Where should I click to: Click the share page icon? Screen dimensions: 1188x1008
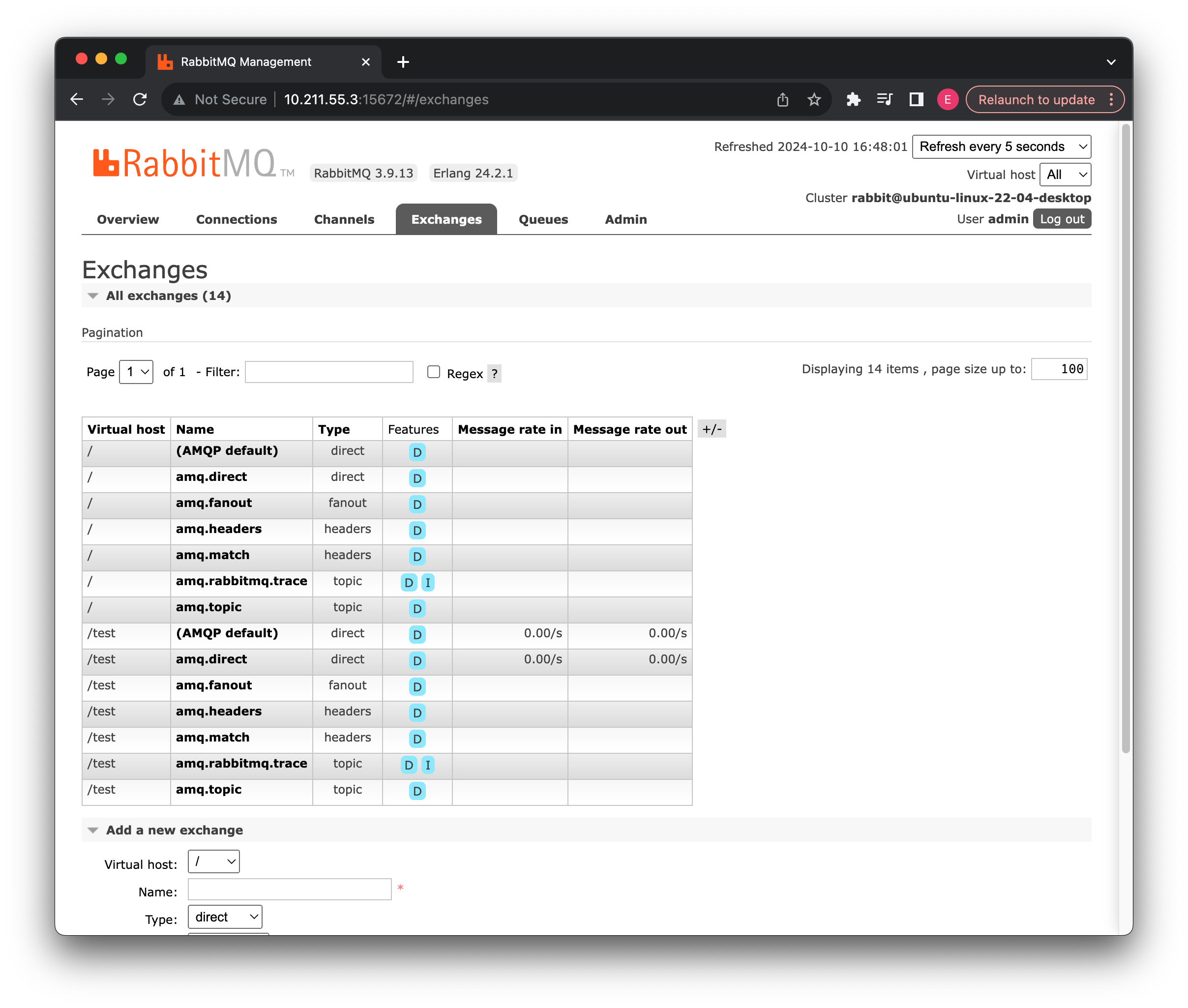click(x=782, y=99)
